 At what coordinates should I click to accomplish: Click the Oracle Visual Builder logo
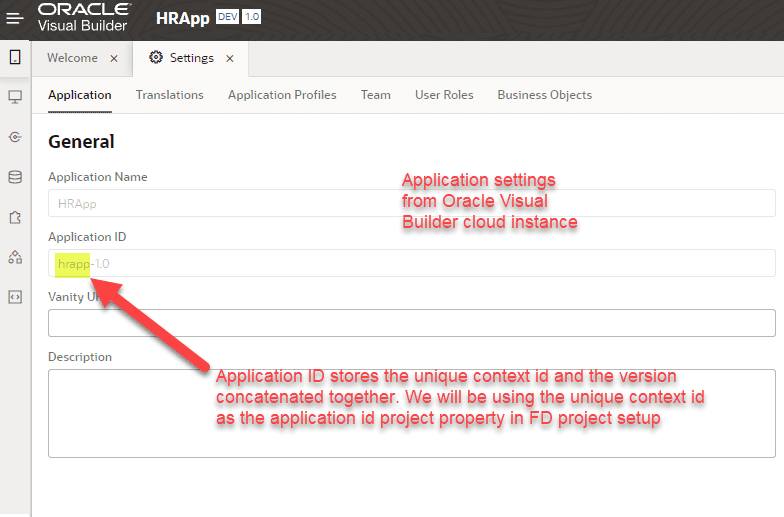(84, 18)
